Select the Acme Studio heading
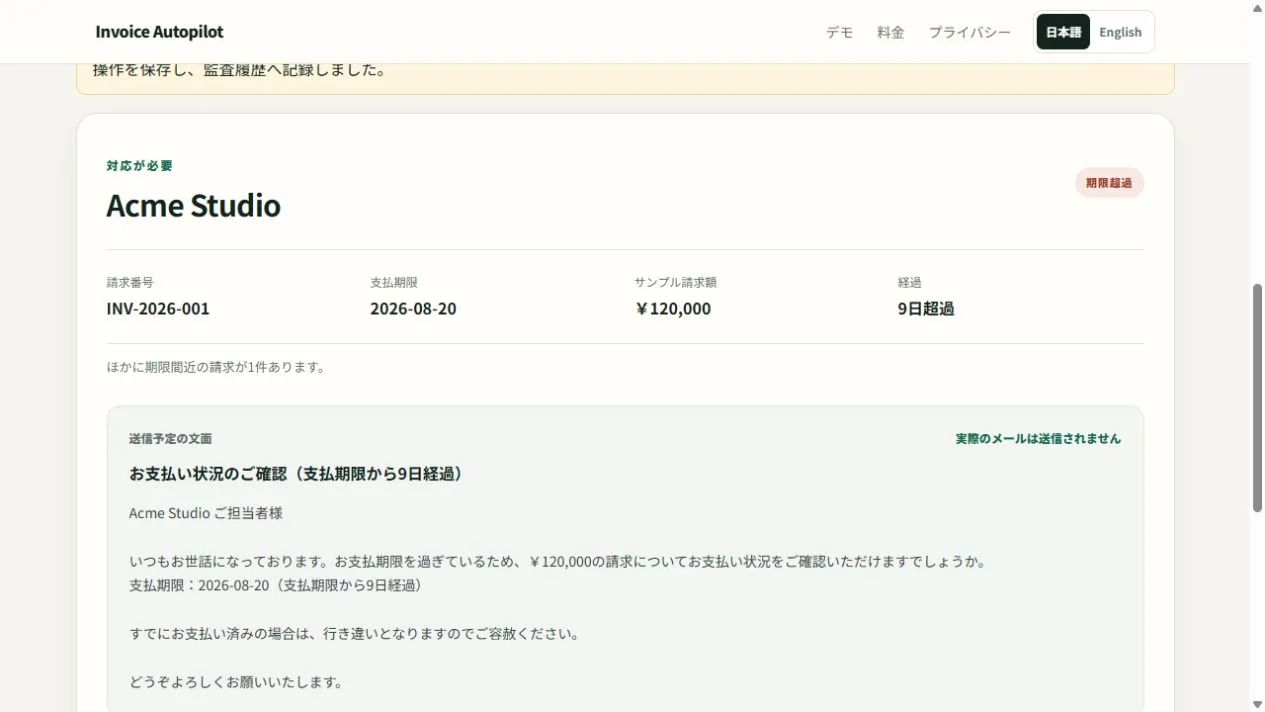Screen dimensions: 1265x712 click(x=193, y=205)
